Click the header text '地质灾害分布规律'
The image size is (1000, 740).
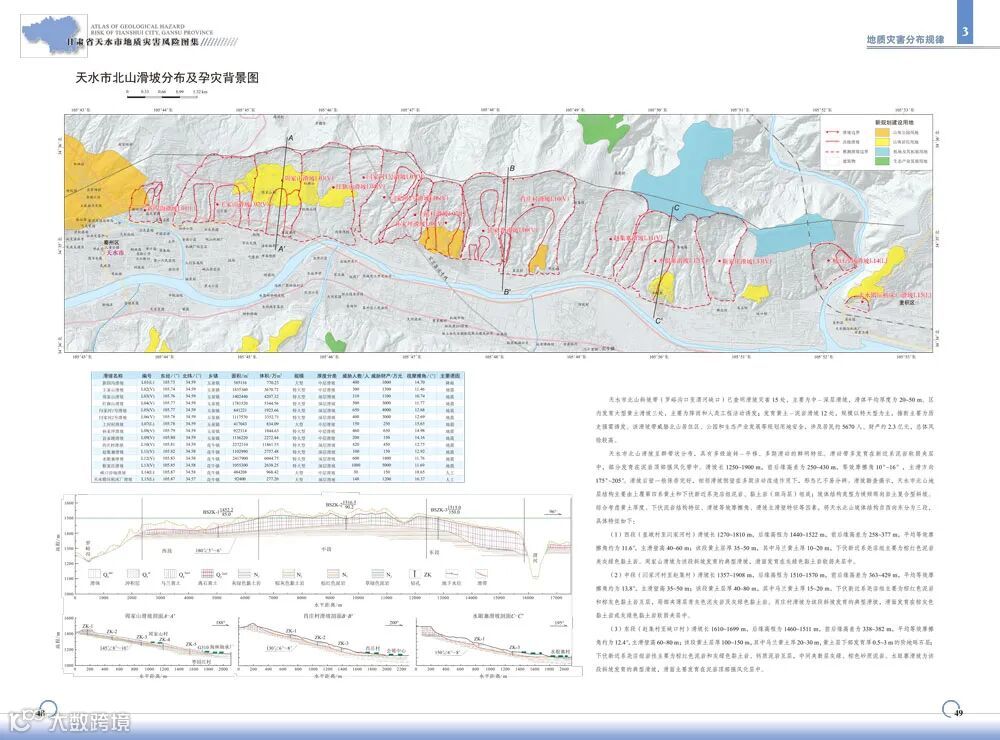(x=905, y=40)
